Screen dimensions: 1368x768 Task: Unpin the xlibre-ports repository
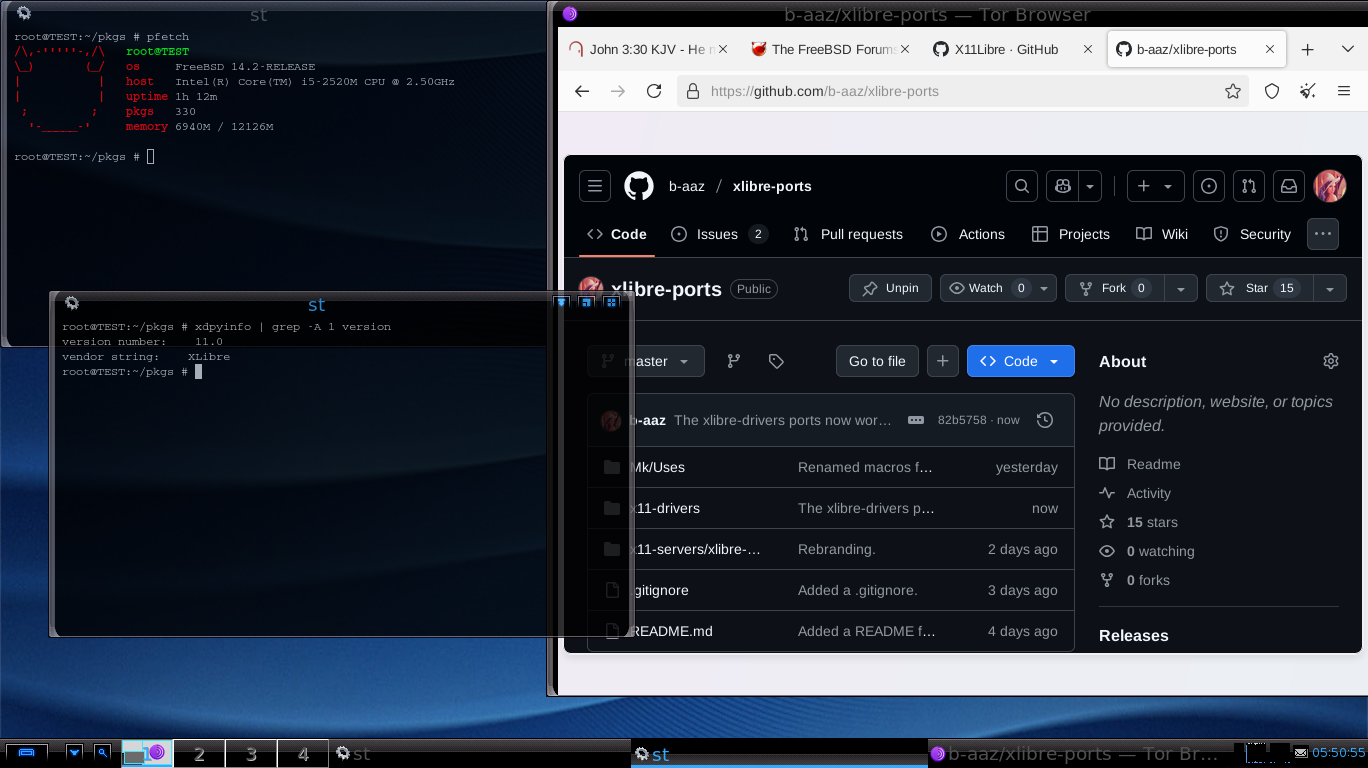(x=890, y=288)
